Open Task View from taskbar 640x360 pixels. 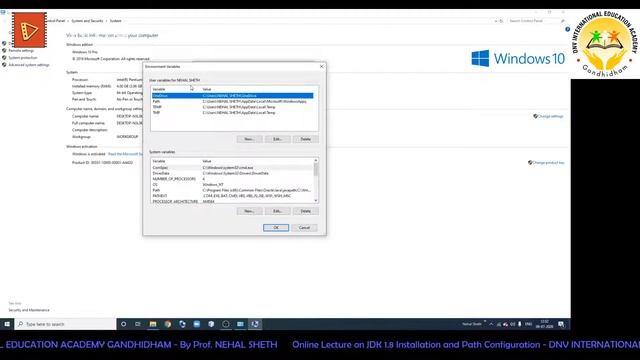[x=138, y=324]
